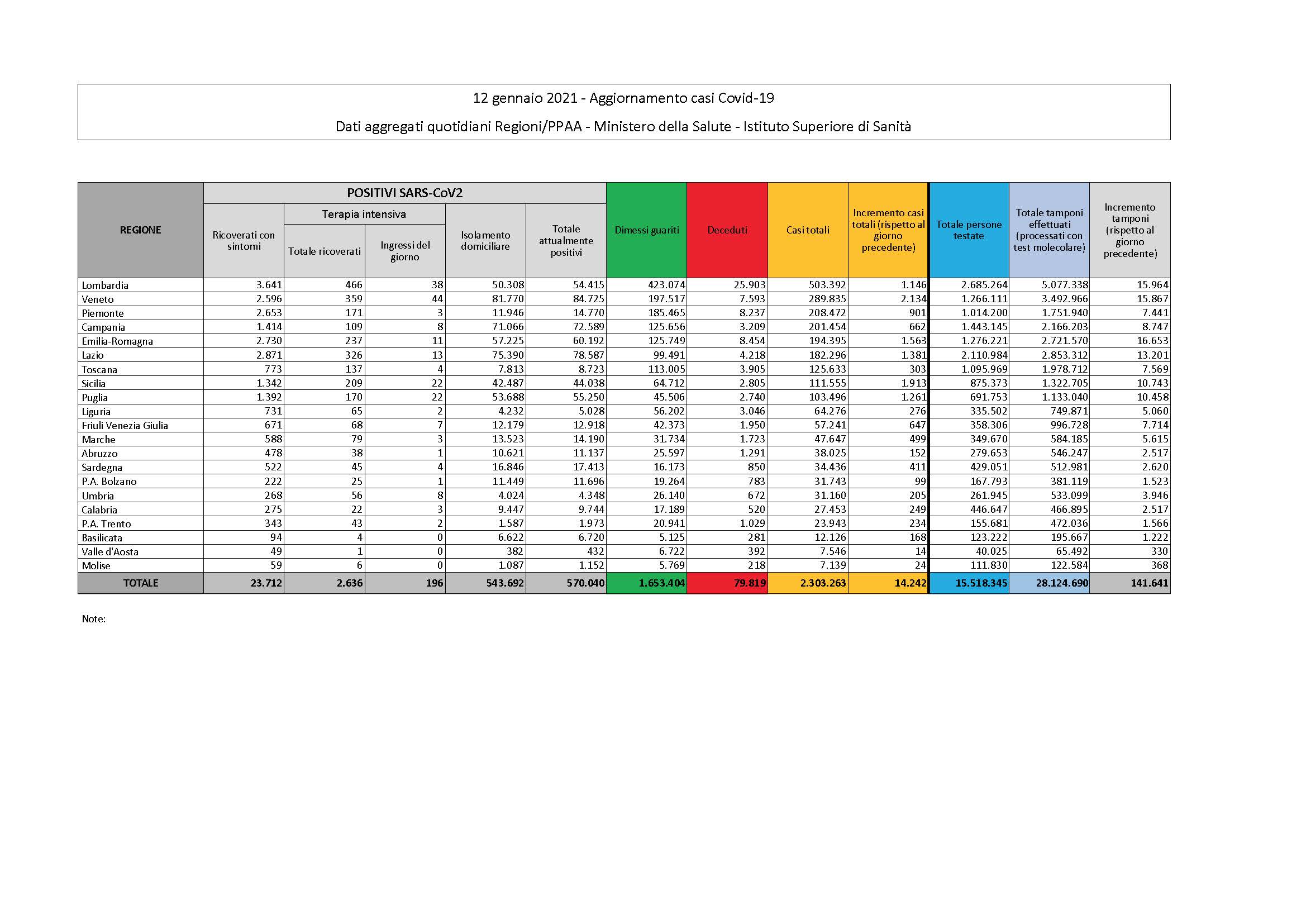Image resolution: width=1306 pixels, height=924 pixels.
Task: Select the POSITIVI SARS-CoV2 header cell
Action: [404, 193]
